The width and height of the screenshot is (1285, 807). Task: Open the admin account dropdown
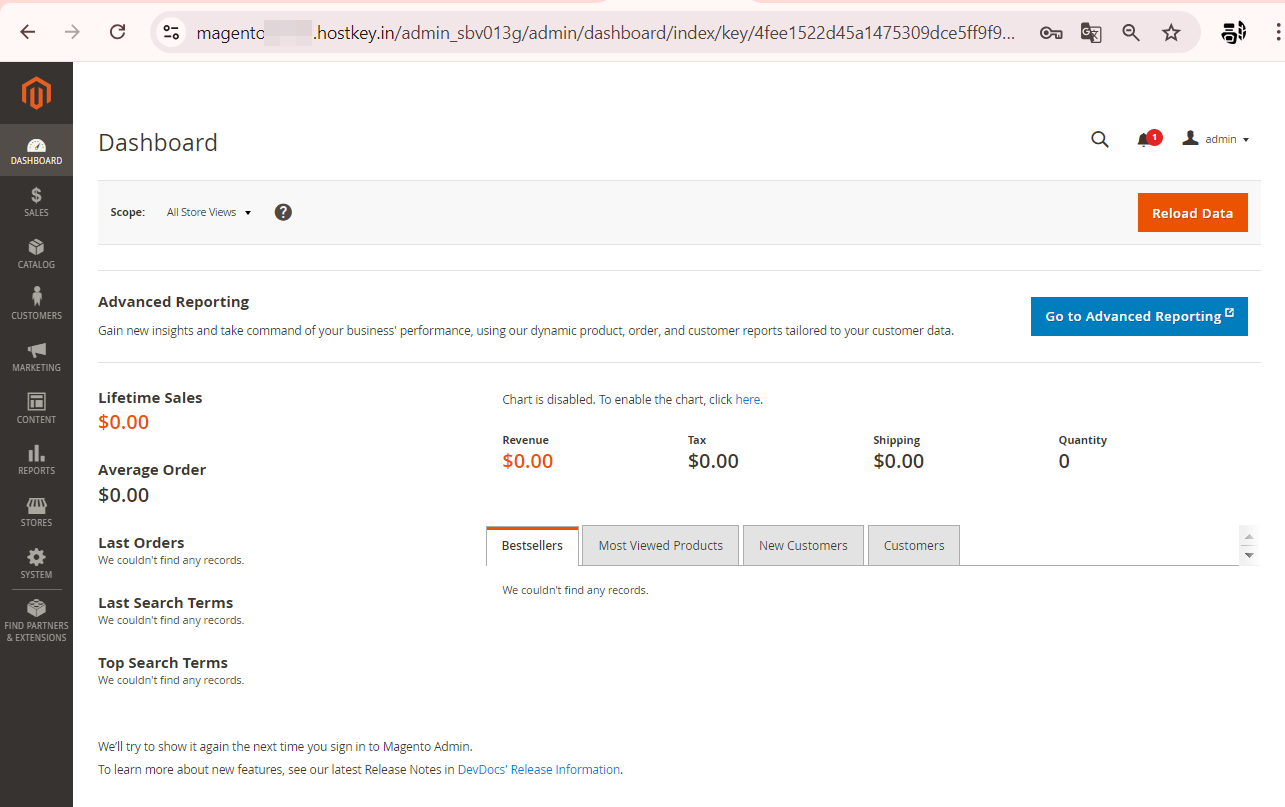coord(1216,140)
